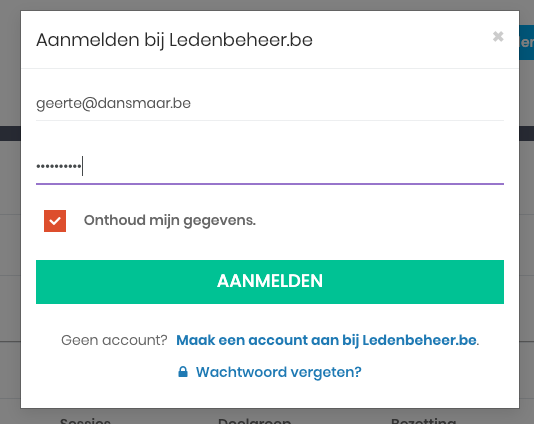This screenshot has height=424, width=534.
Task: Focus the email field containing geerte@dansmaar.be
Action: pos(270,103)
